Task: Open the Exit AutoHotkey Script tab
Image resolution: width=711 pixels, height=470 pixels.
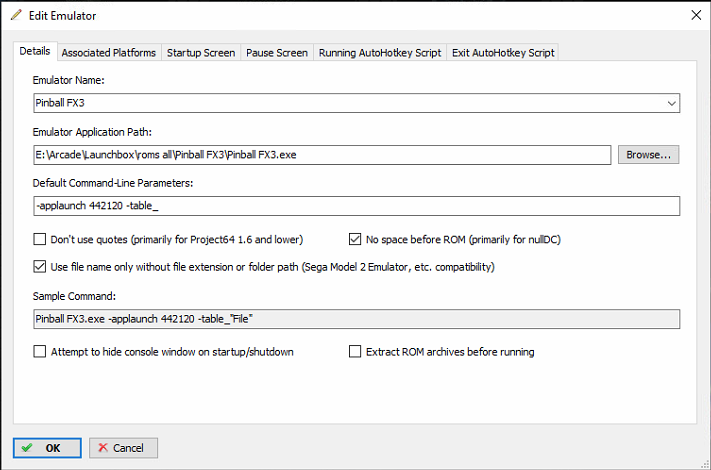Action: point(503,53)
